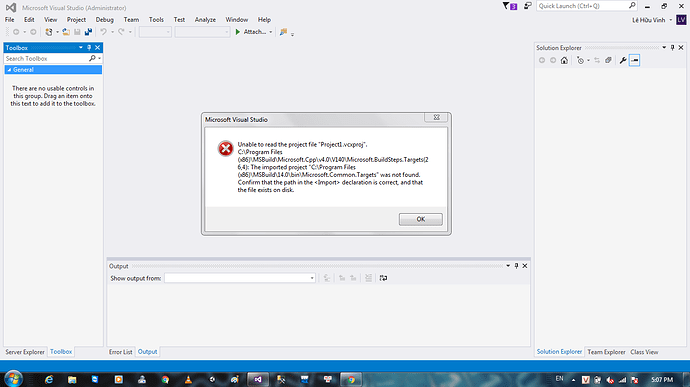Open Solution Explorer window position dropdown
Viewport: 690px width, 387px height.
tap(664, 48)
